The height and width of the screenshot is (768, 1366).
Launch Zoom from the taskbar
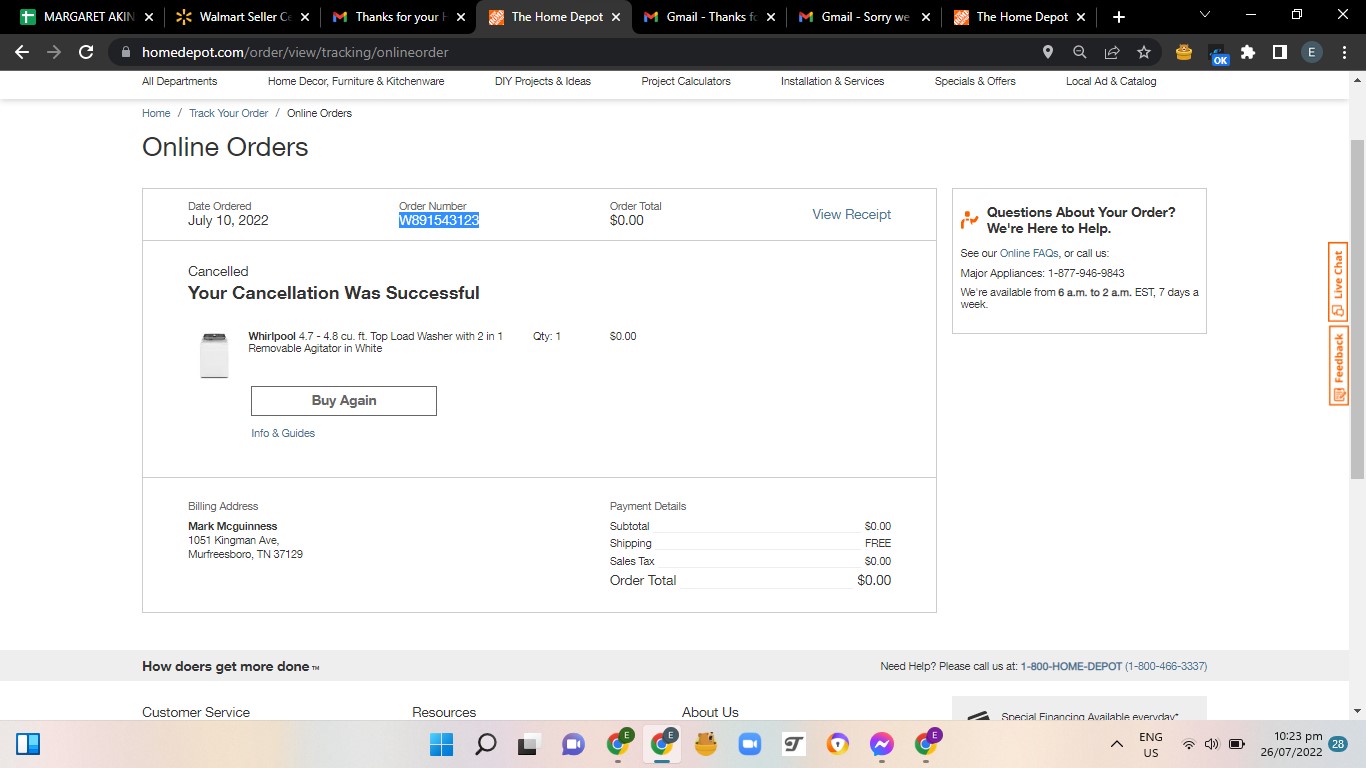coord(749,744)
